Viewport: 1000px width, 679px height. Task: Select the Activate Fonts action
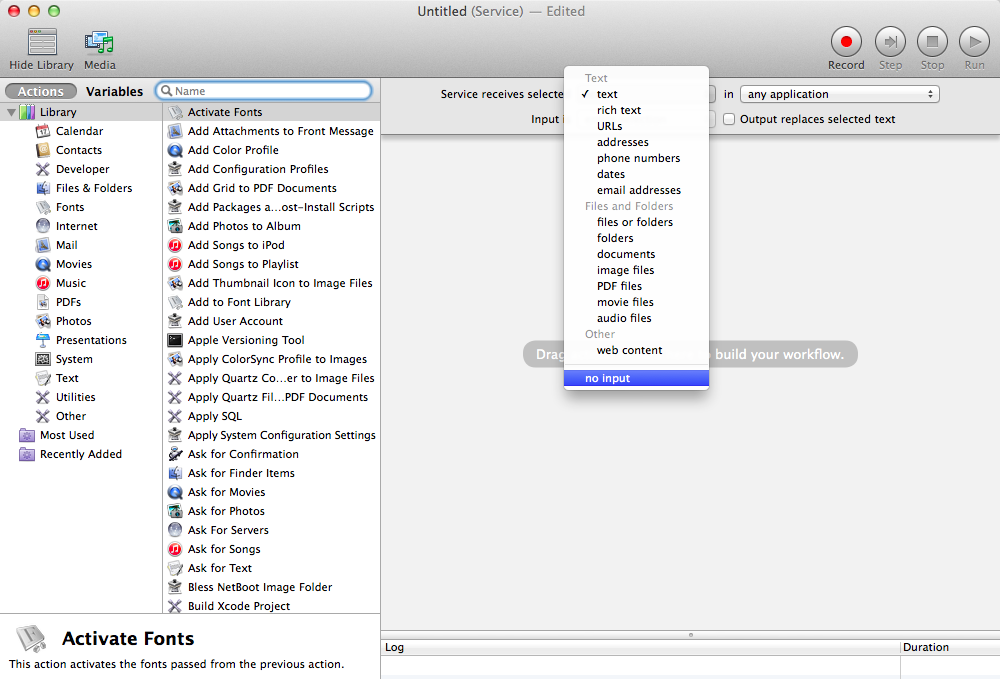(x=272, y=112)
